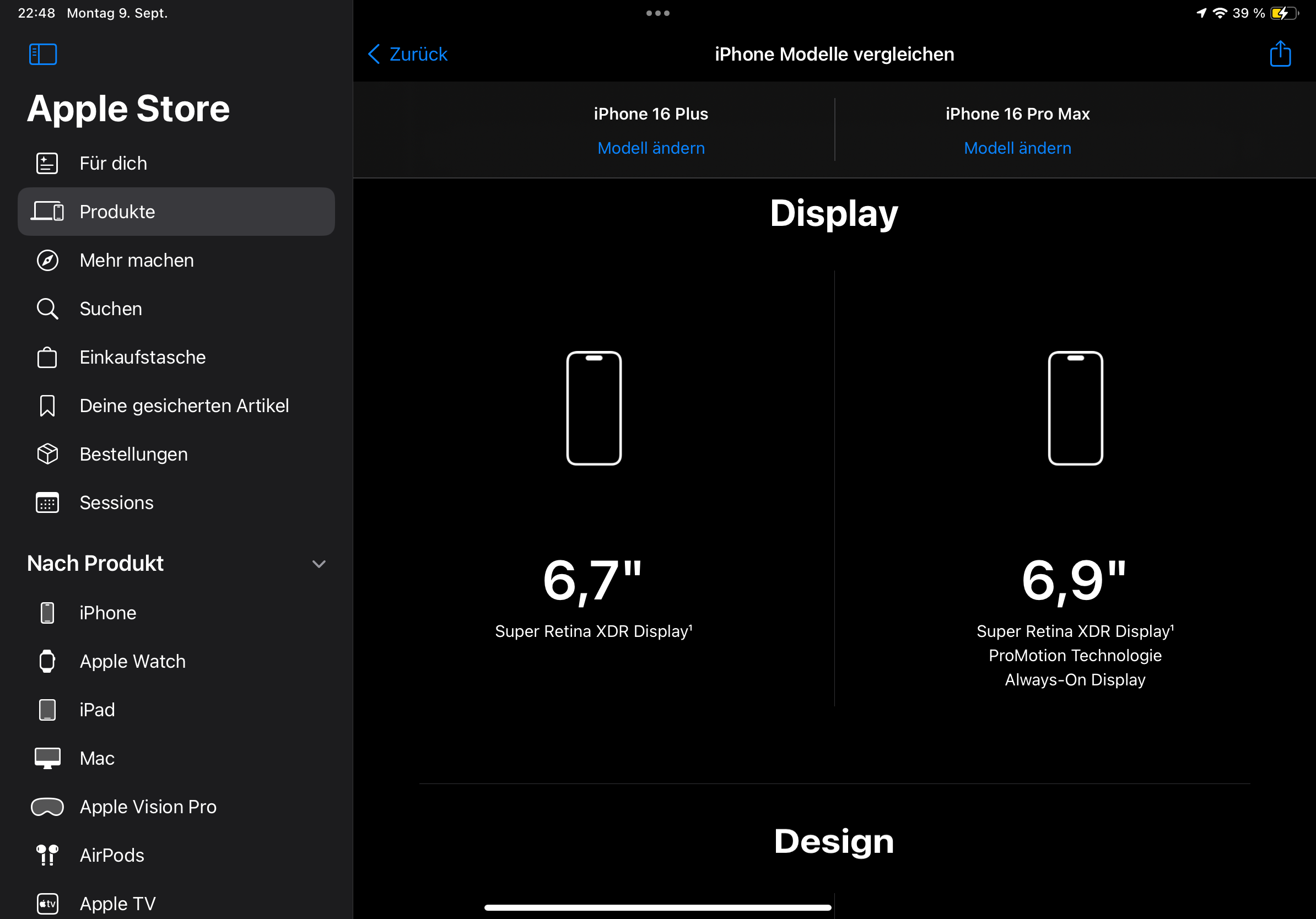Open Bestellungen box icon
1316x919 pixels.
[x=47, y=455]
